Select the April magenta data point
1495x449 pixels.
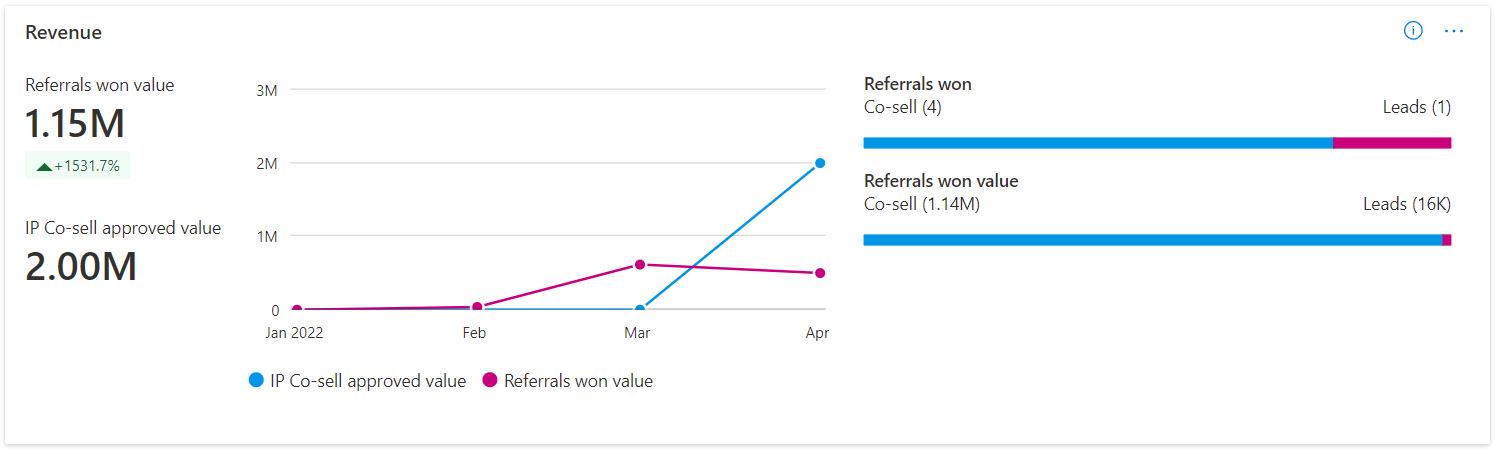tap(820, 273)
